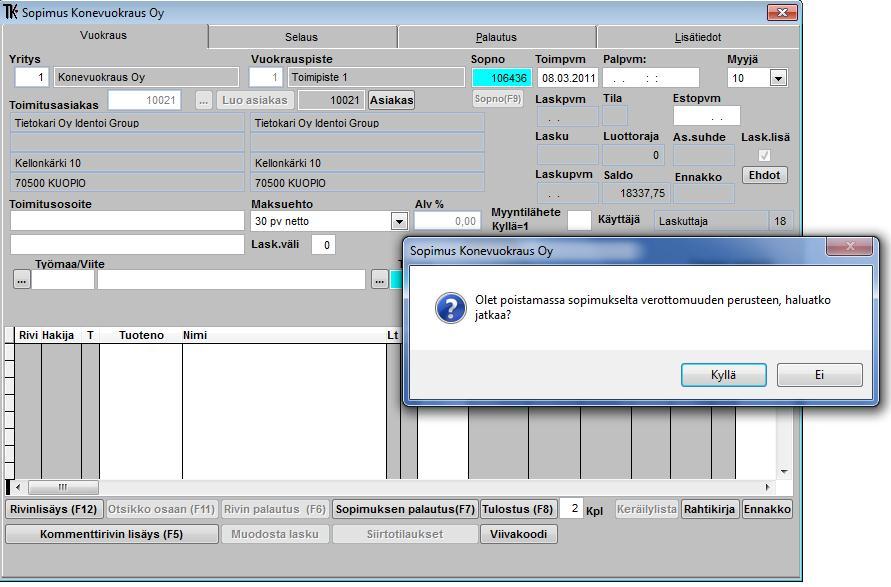Click the Estopvm date field
Screen dimensions: 891x587
pos(707,116)
